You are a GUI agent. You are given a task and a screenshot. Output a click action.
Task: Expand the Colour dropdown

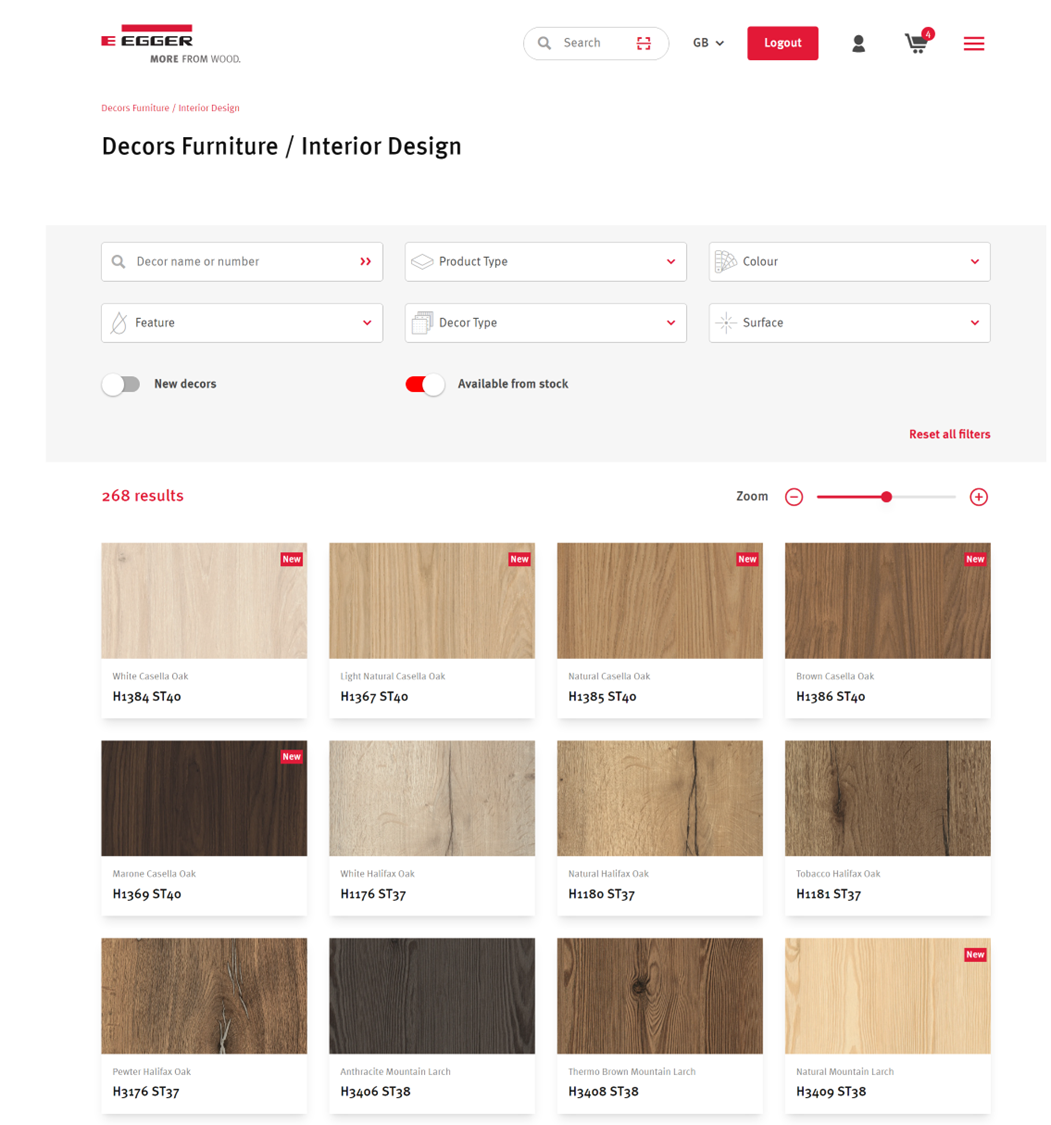(849, 262)
